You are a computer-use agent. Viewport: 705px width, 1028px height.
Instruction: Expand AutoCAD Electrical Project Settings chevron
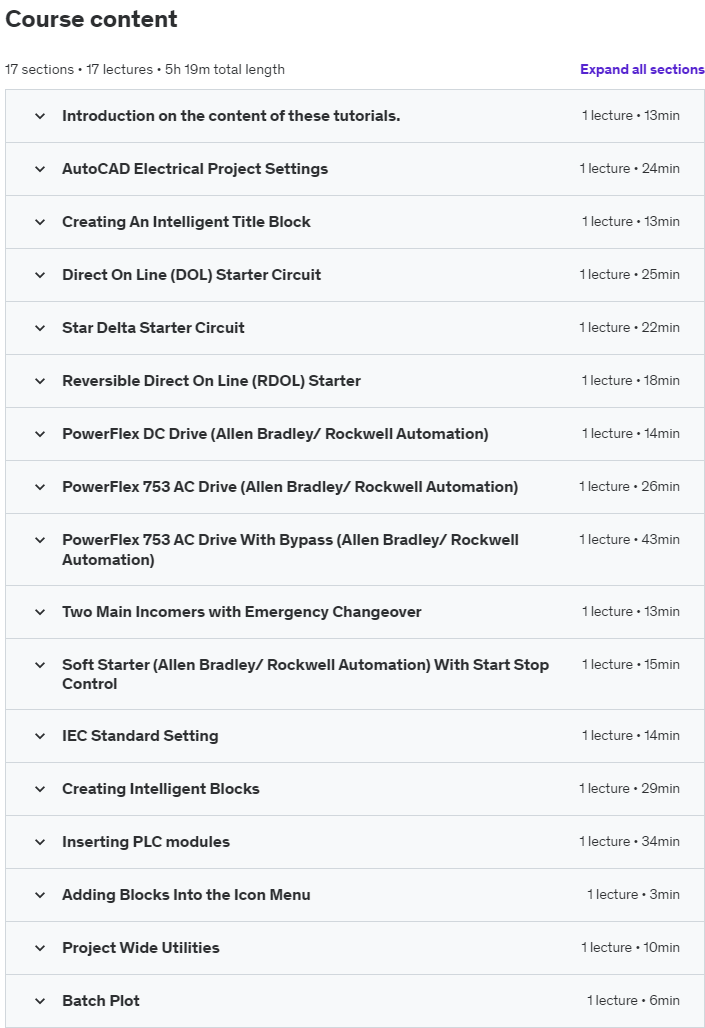pyautogui.click(x=40, y=169)
